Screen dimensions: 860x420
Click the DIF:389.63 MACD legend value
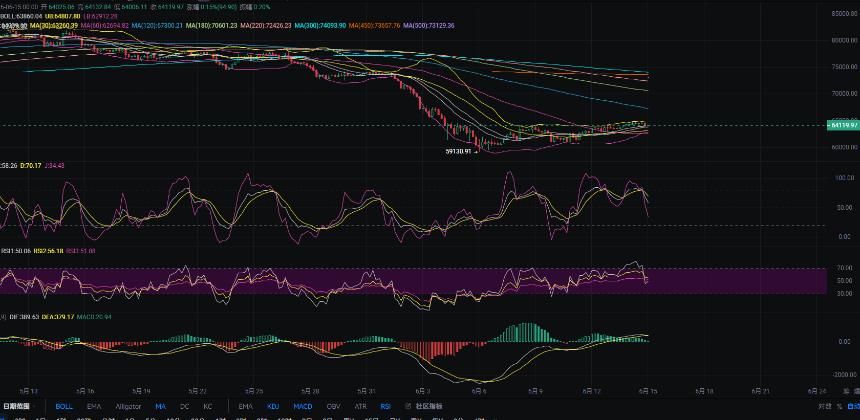(23, 317)
